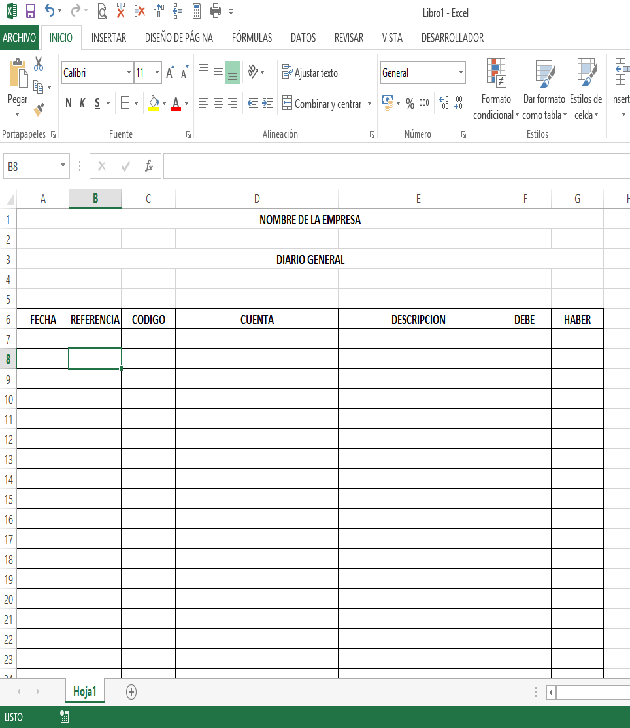Screen dimensions: 630x728
Task: Open the calculator icon in quick access toolbar
Action: [197, 11]
